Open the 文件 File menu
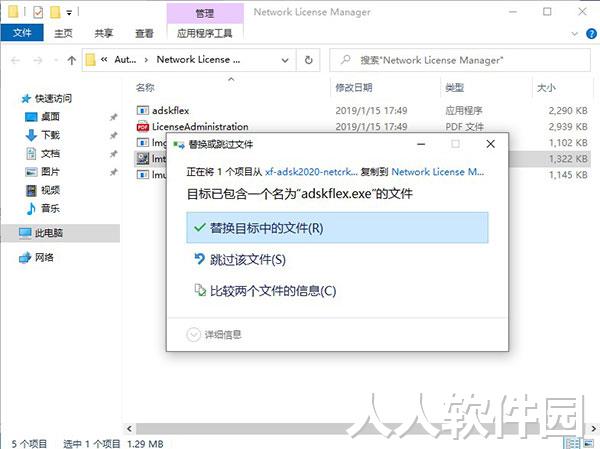 coord(22,33)
